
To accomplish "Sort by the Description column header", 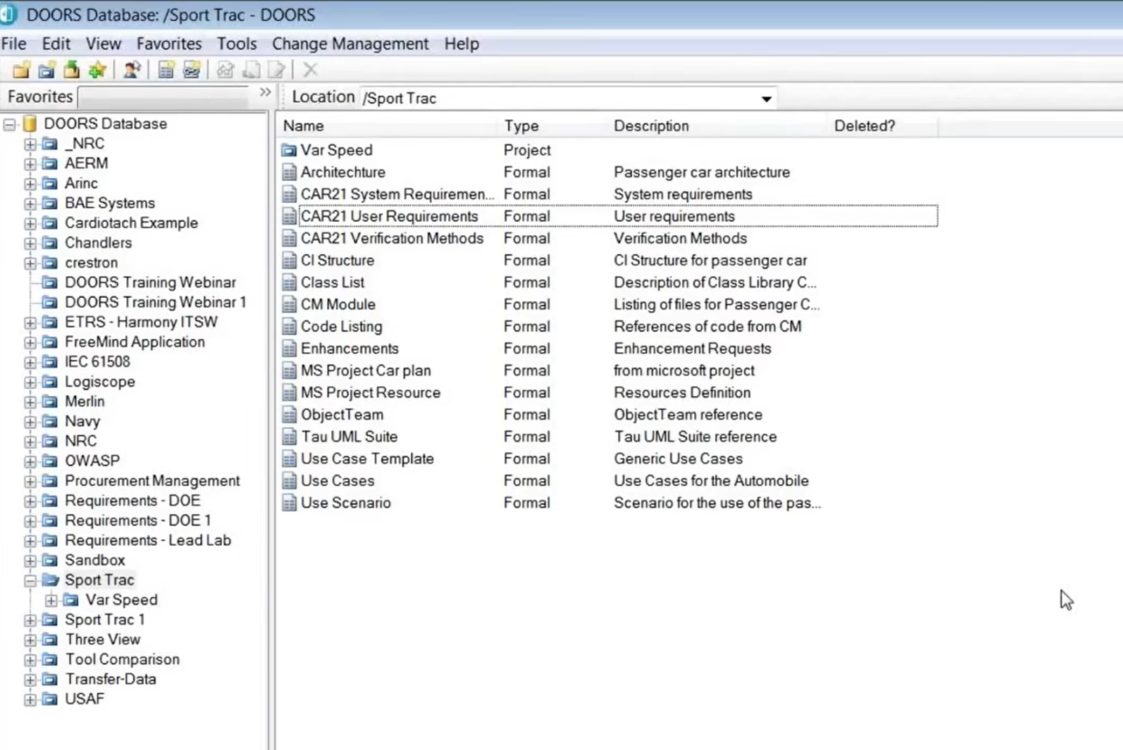I will tap(718, 126).
